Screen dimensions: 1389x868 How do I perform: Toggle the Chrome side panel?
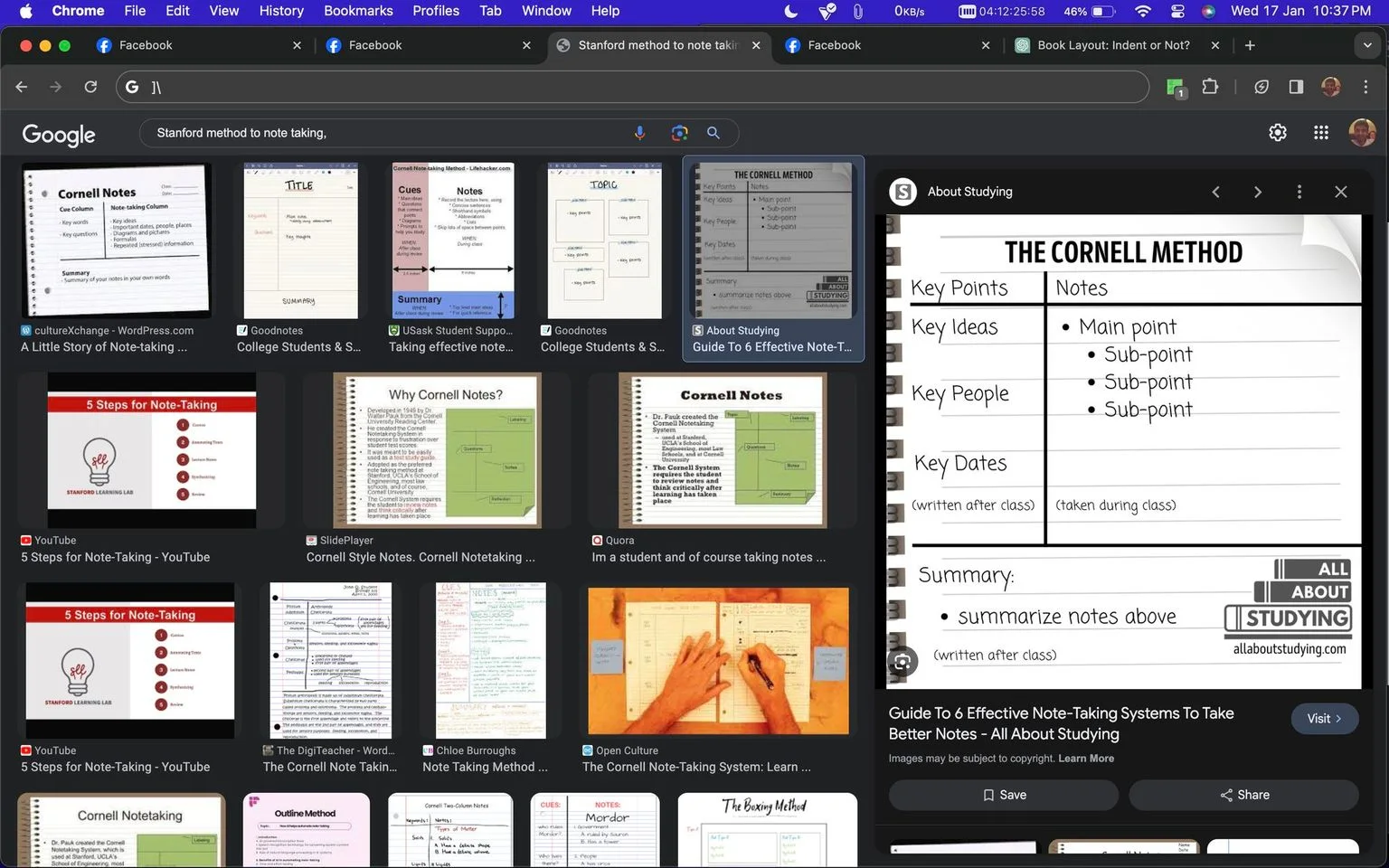tap(1296, 87)
